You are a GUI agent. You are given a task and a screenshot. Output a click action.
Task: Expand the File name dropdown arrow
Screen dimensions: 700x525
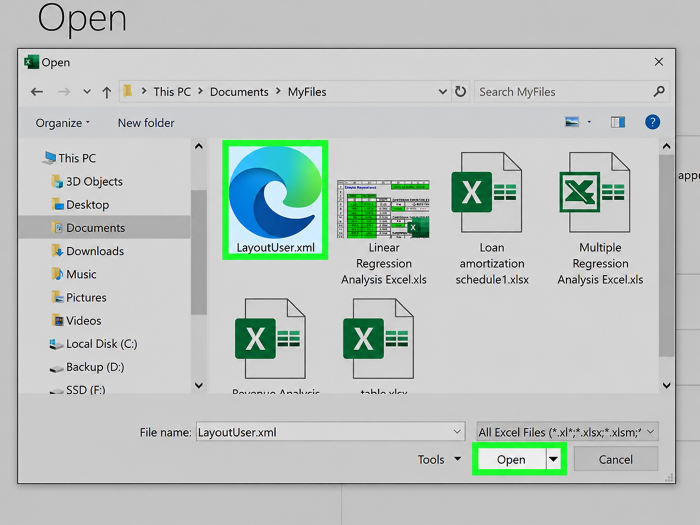pyautogui.click(x=457, y=432)
